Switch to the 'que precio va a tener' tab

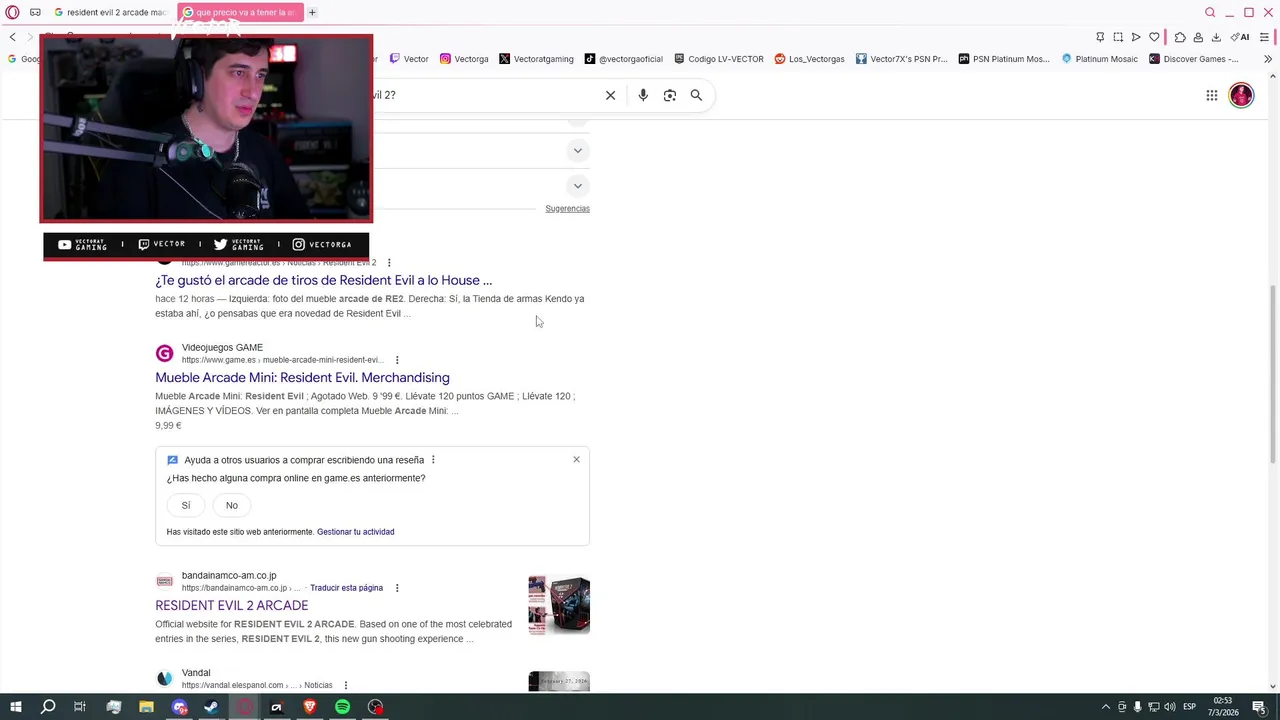[238, 12]
